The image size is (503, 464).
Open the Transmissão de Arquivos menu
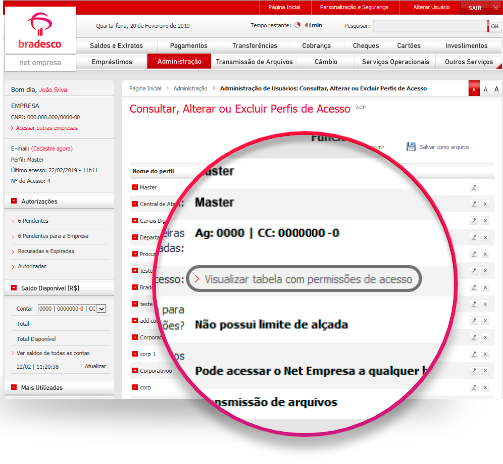point(254,62)
